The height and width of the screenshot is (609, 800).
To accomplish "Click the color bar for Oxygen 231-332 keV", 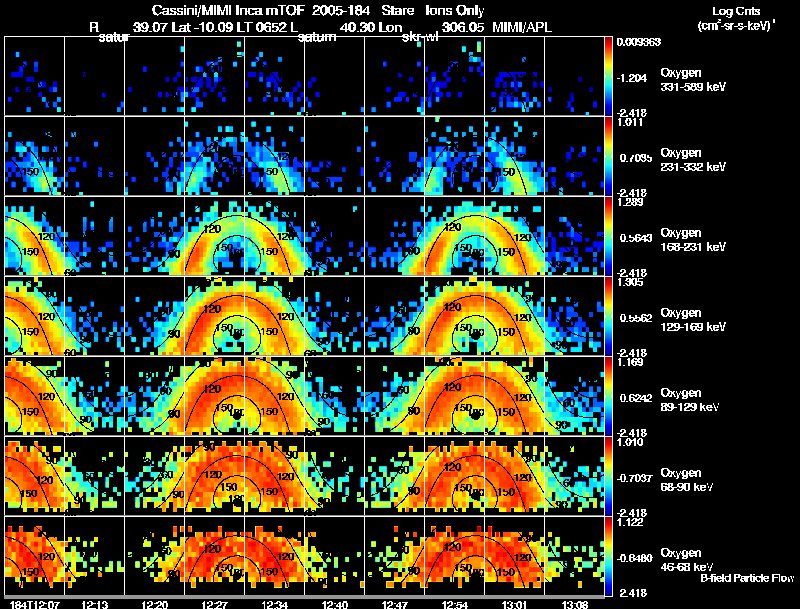I will (x=608, y=156).
